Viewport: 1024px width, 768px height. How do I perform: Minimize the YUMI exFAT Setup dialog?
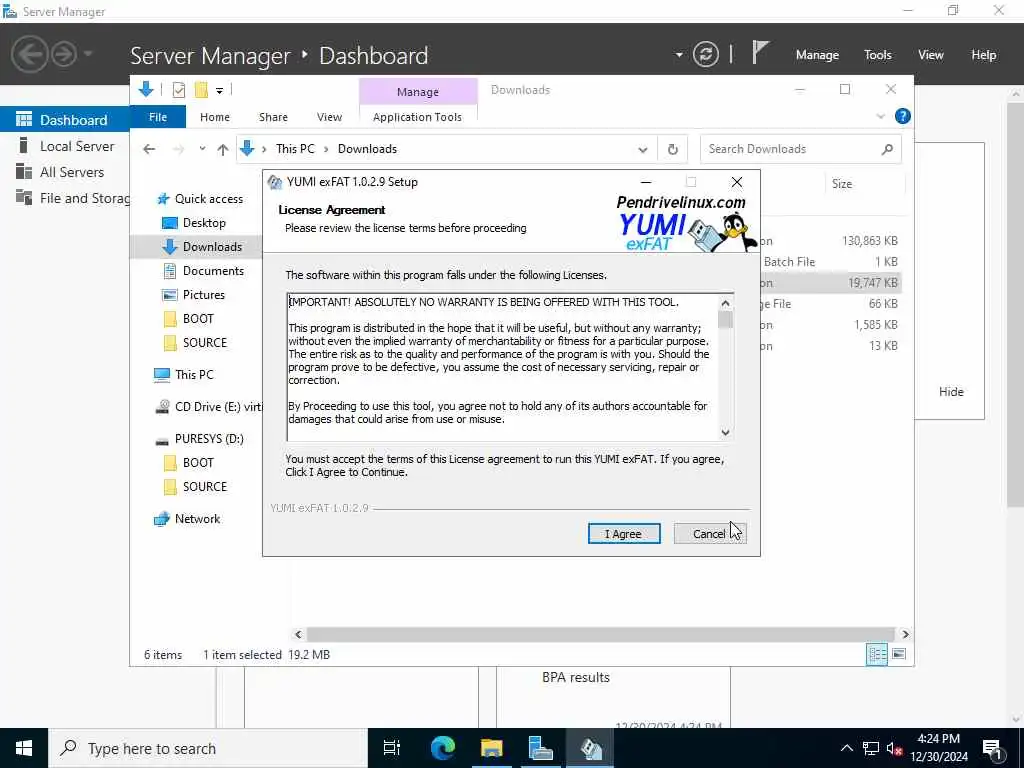coord(646,182)
